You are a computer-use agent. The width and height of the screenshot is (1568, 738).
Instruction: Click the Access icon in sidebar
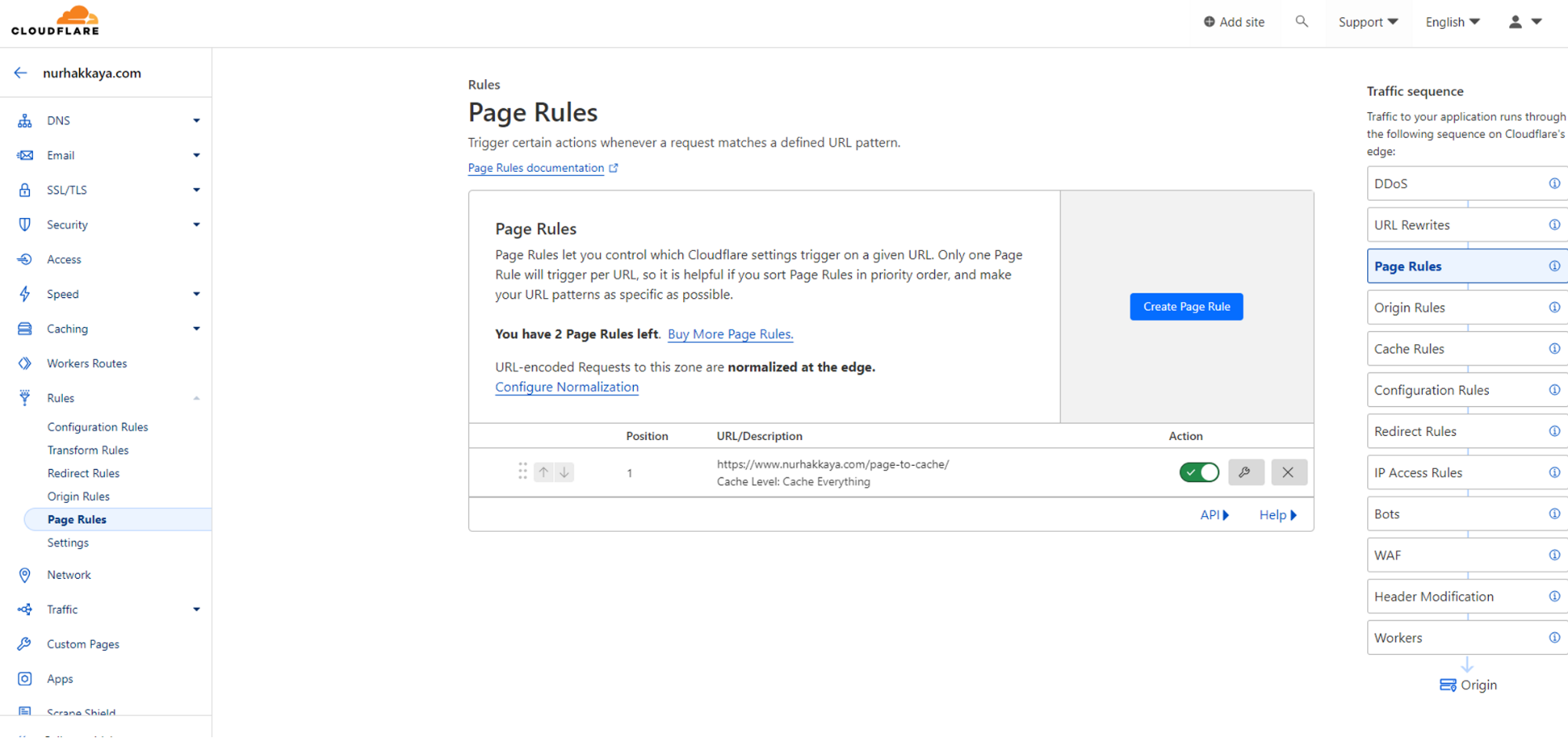pos(25,260)
